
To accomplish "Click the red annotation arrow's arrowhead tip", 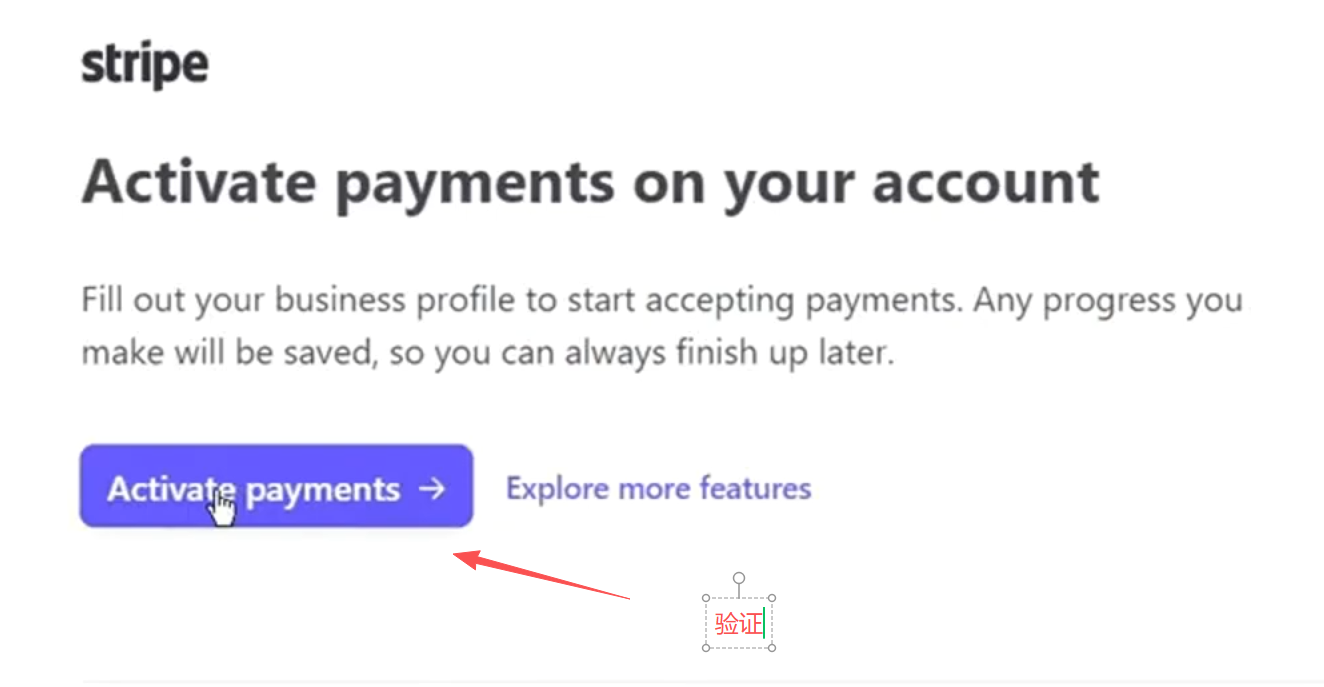I will coord(457,555).
